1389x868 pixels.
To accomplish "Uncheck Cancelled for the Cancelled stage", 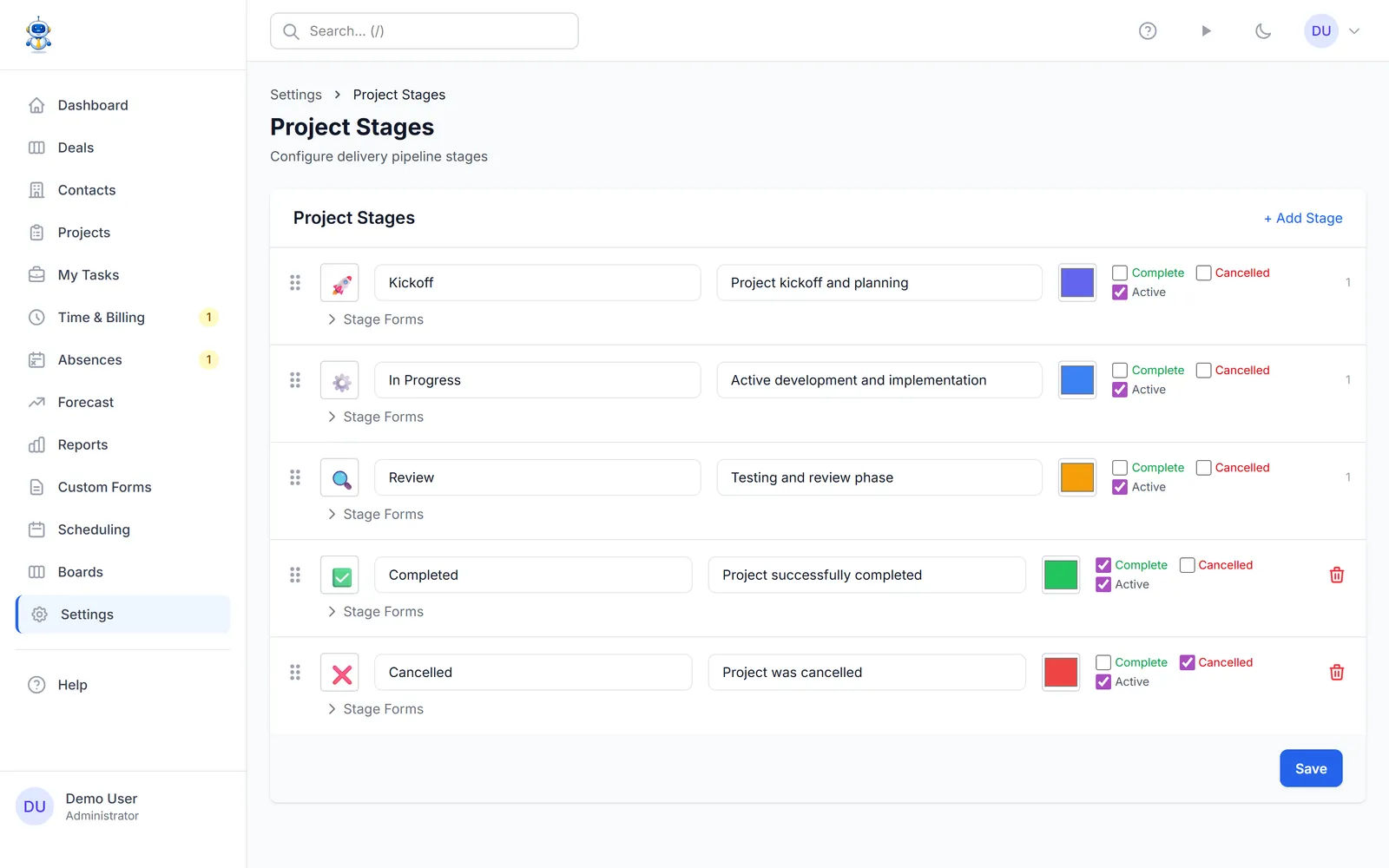I will click(x=1187, y=662).
